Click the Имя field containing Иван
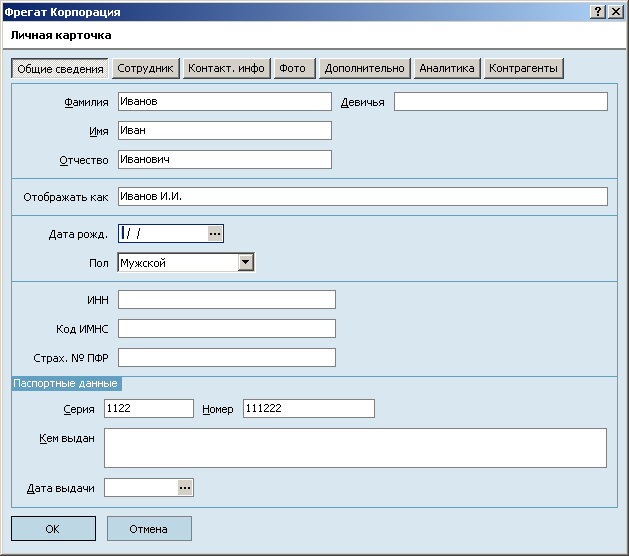629x556 pixels. (225, 130)
